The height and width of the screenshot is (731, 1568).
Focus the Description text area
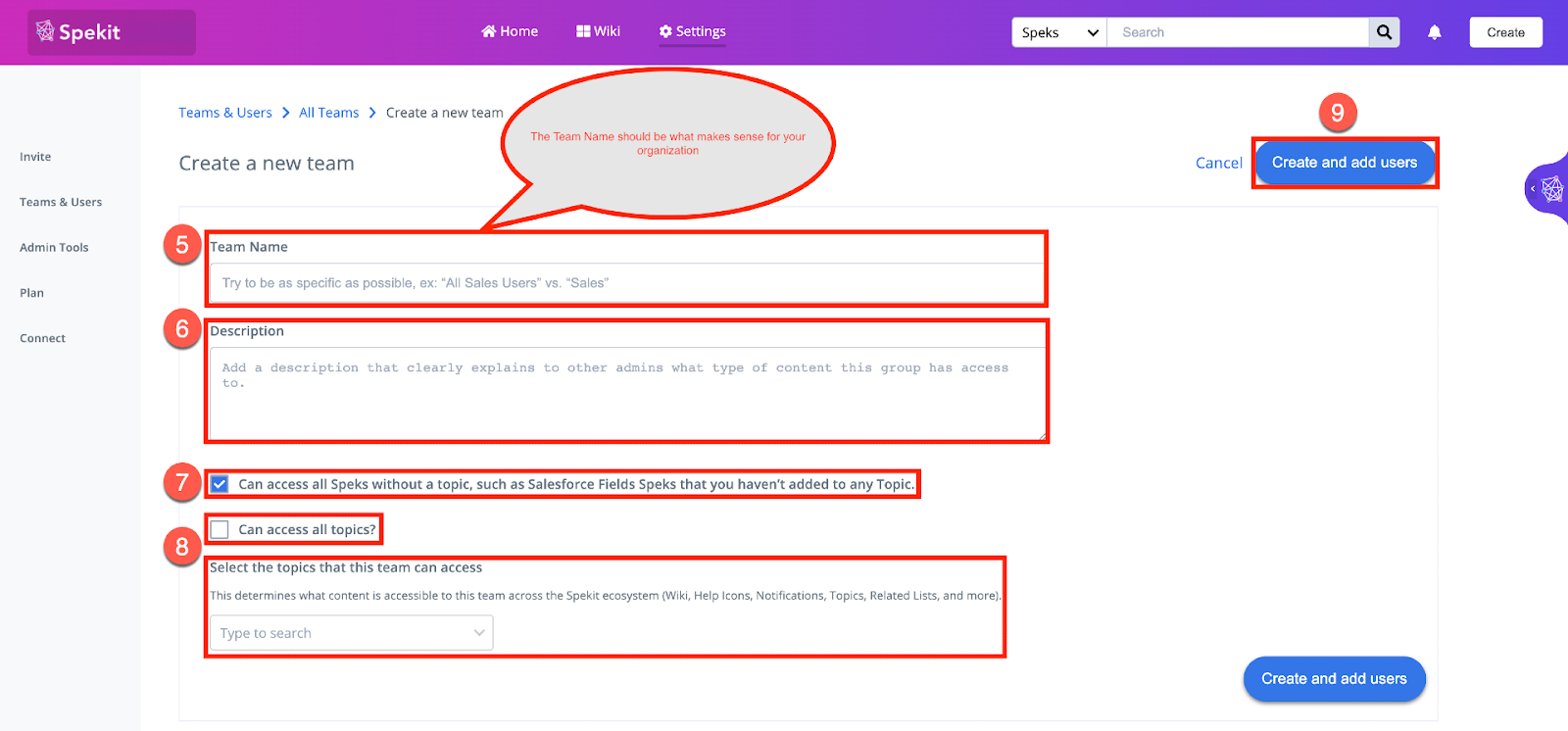627,394
